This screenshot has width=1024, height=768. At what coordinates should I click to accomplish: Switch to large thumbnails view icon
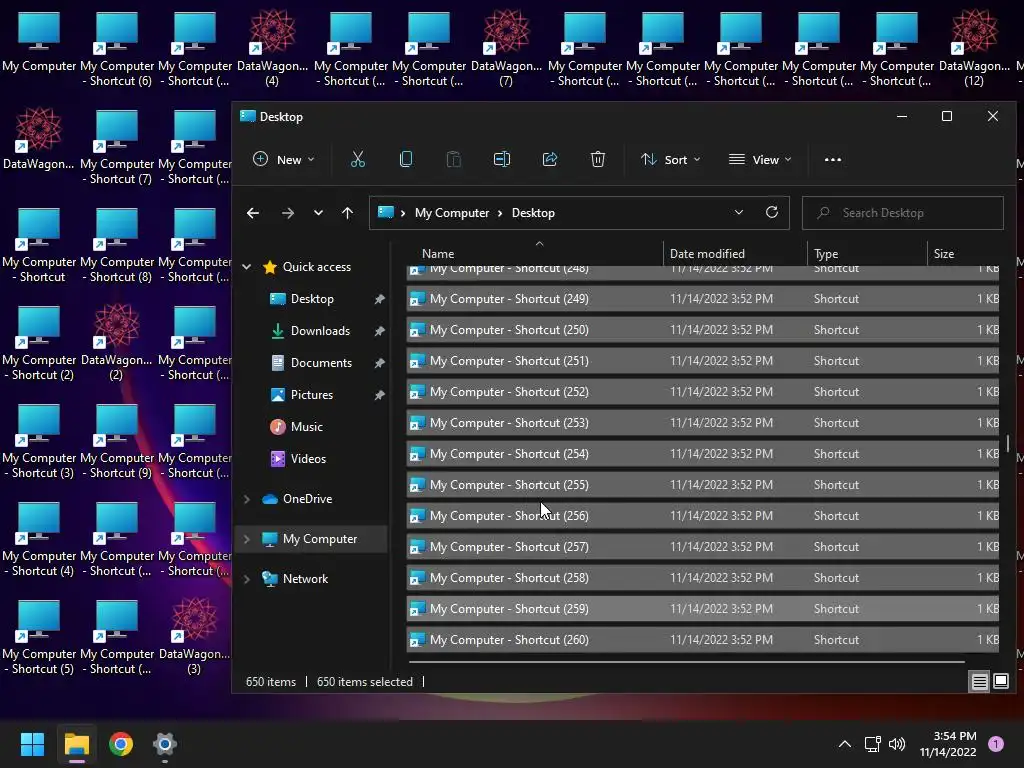(1001, 682)
